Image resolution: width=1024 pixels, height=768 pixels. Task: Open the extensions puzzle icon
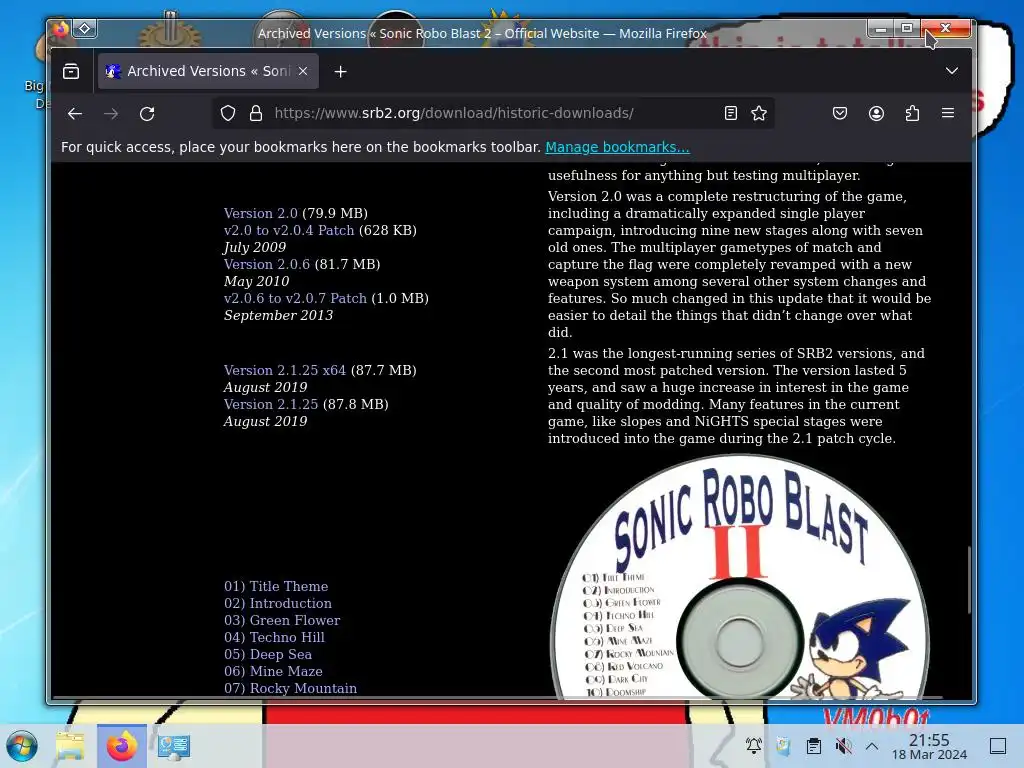[x=912, y=114]
